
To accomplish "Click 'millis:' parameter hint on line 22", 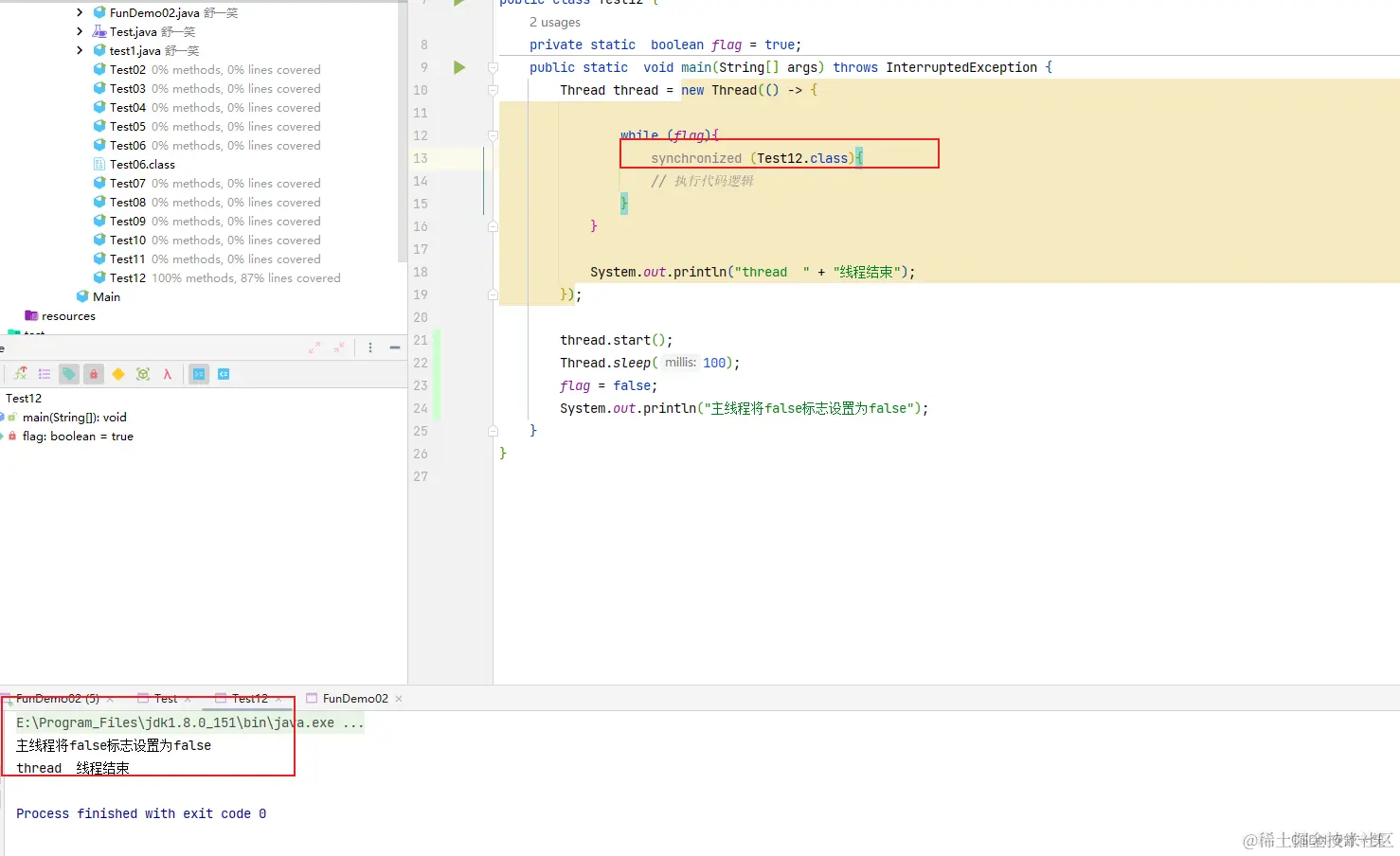I will point(680,363).
